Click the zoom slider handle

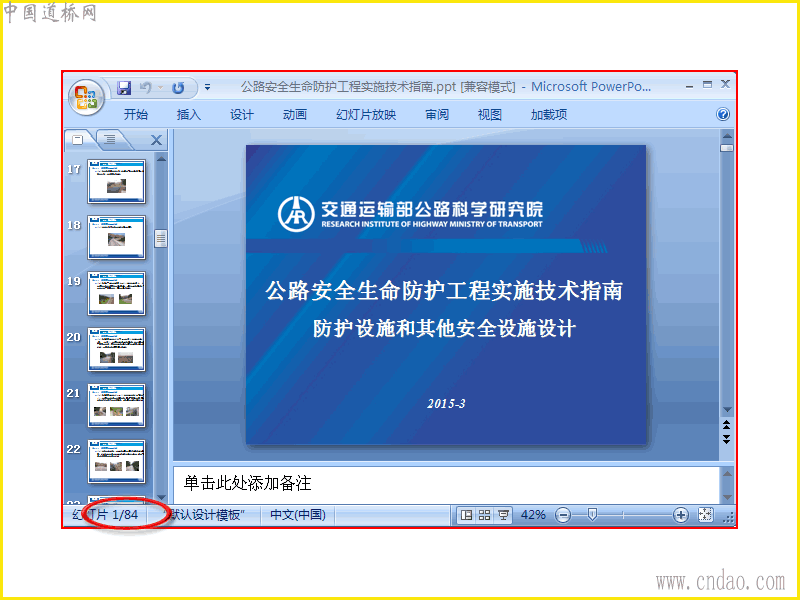click(592, 515)
